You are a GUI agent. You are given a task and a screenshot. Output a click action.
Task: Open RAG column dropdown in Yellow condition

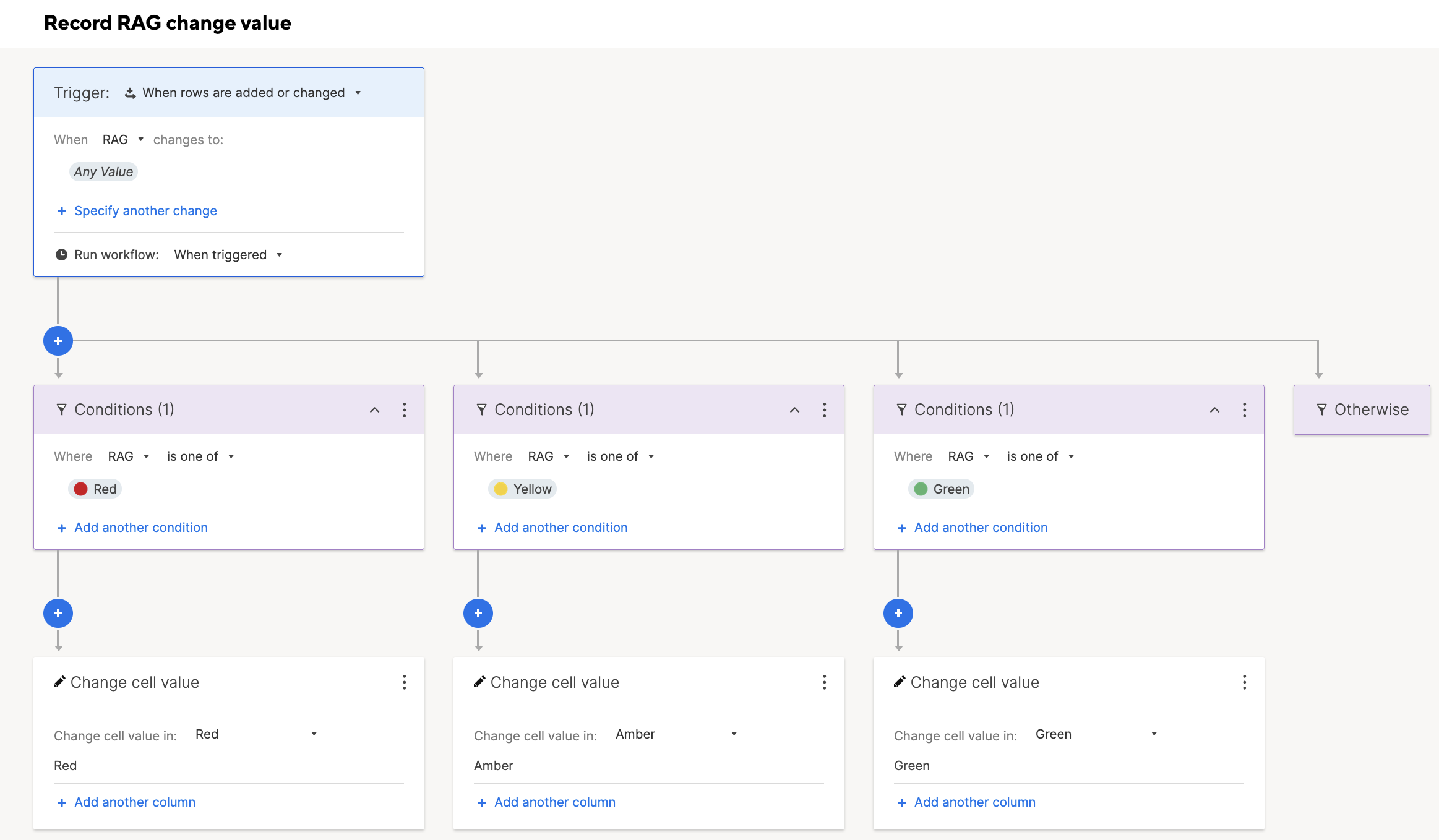coord(549,456)
